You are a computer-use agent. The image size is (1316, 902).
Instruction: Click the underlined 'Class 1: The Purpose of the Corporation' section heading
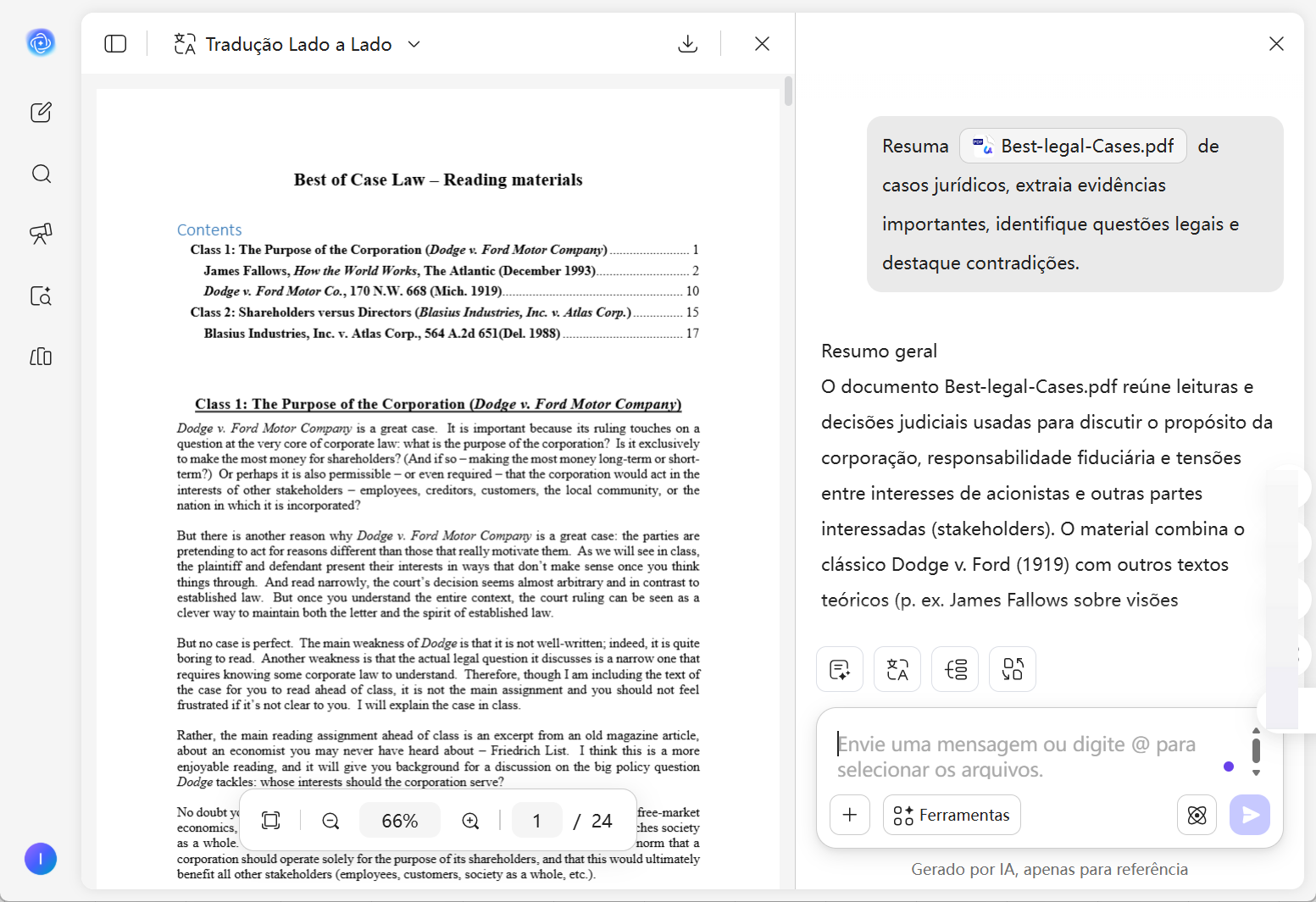coord(438,404)
